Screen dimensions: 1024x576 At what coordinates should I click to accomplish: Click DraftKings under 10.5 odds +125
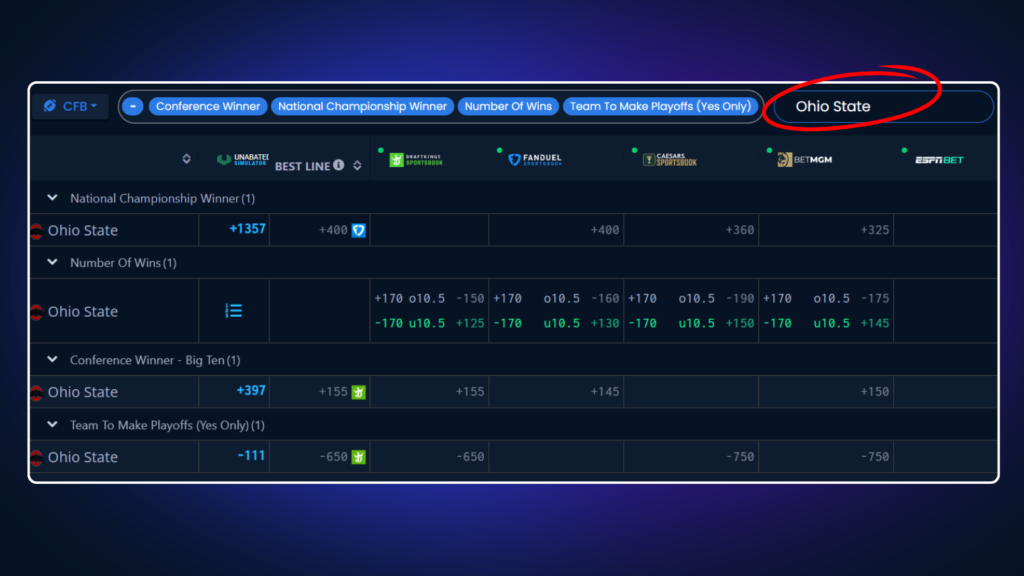click(470, 323)
